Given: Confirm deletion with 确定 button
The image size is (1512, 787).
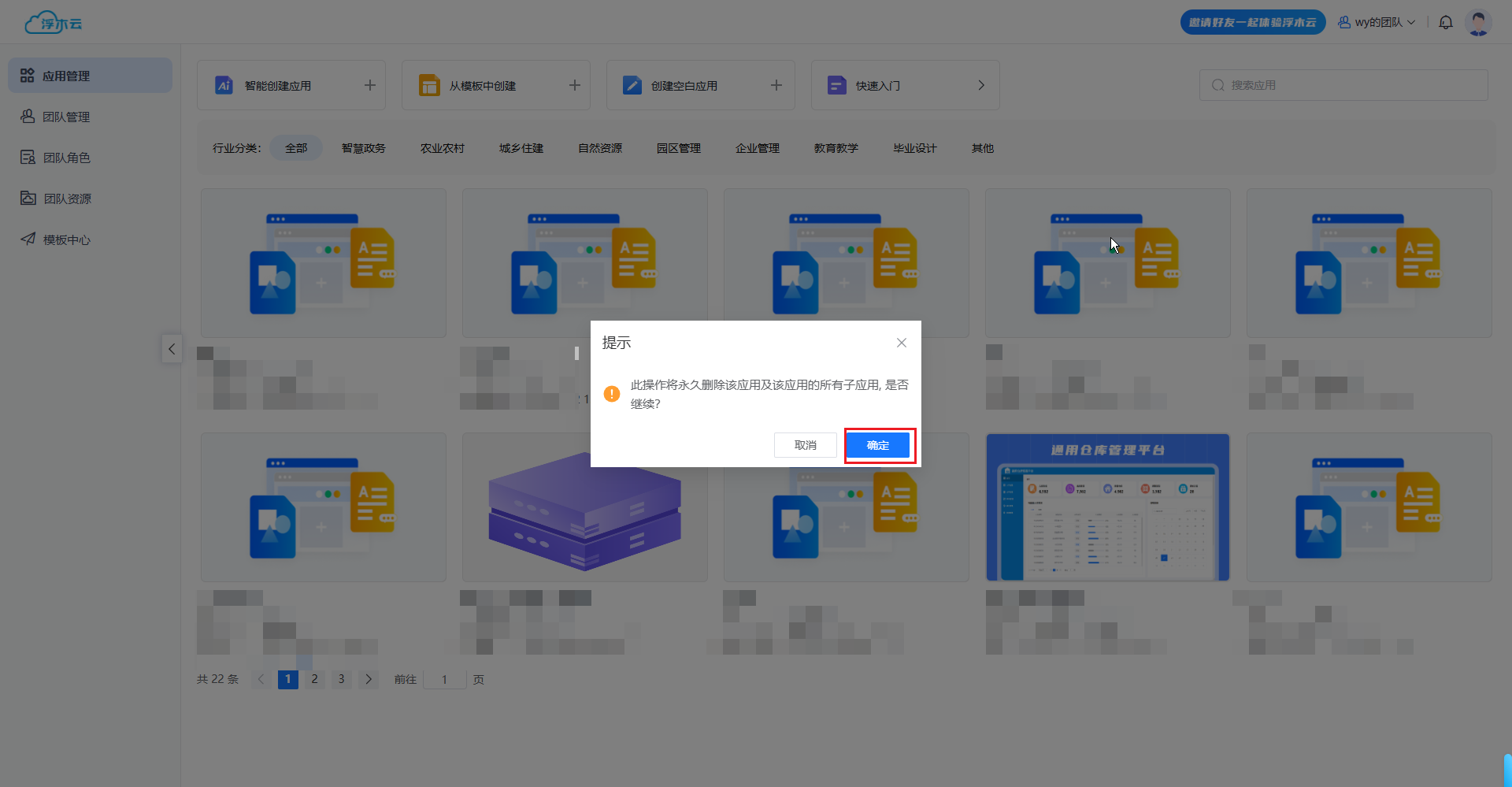Looking at the screenshot, I should coord(878,445).
